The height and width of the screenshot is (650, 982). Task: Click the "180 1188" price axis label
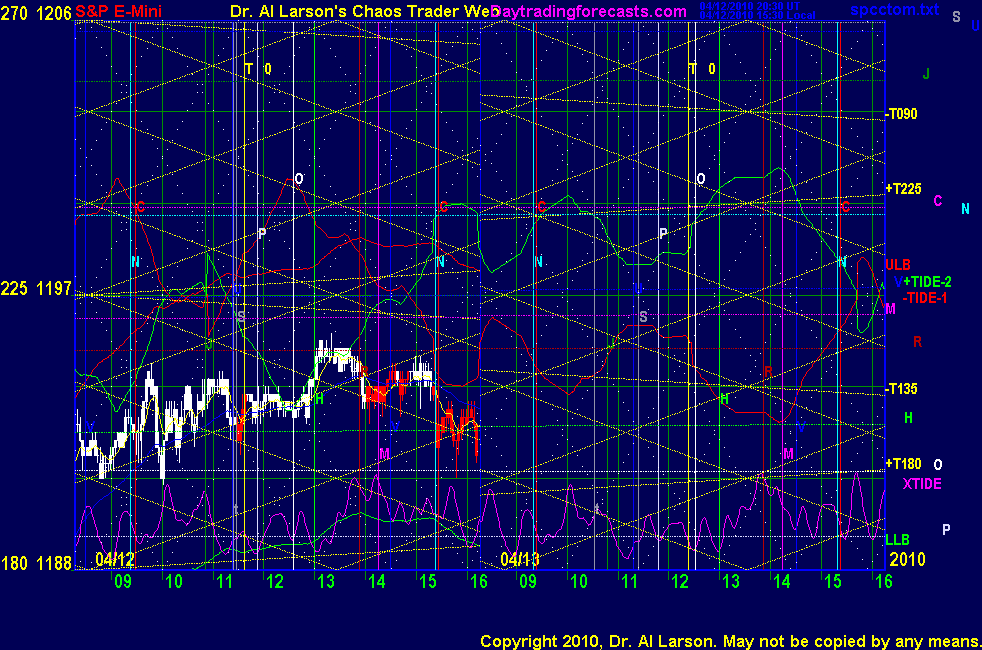click(36, 564)
